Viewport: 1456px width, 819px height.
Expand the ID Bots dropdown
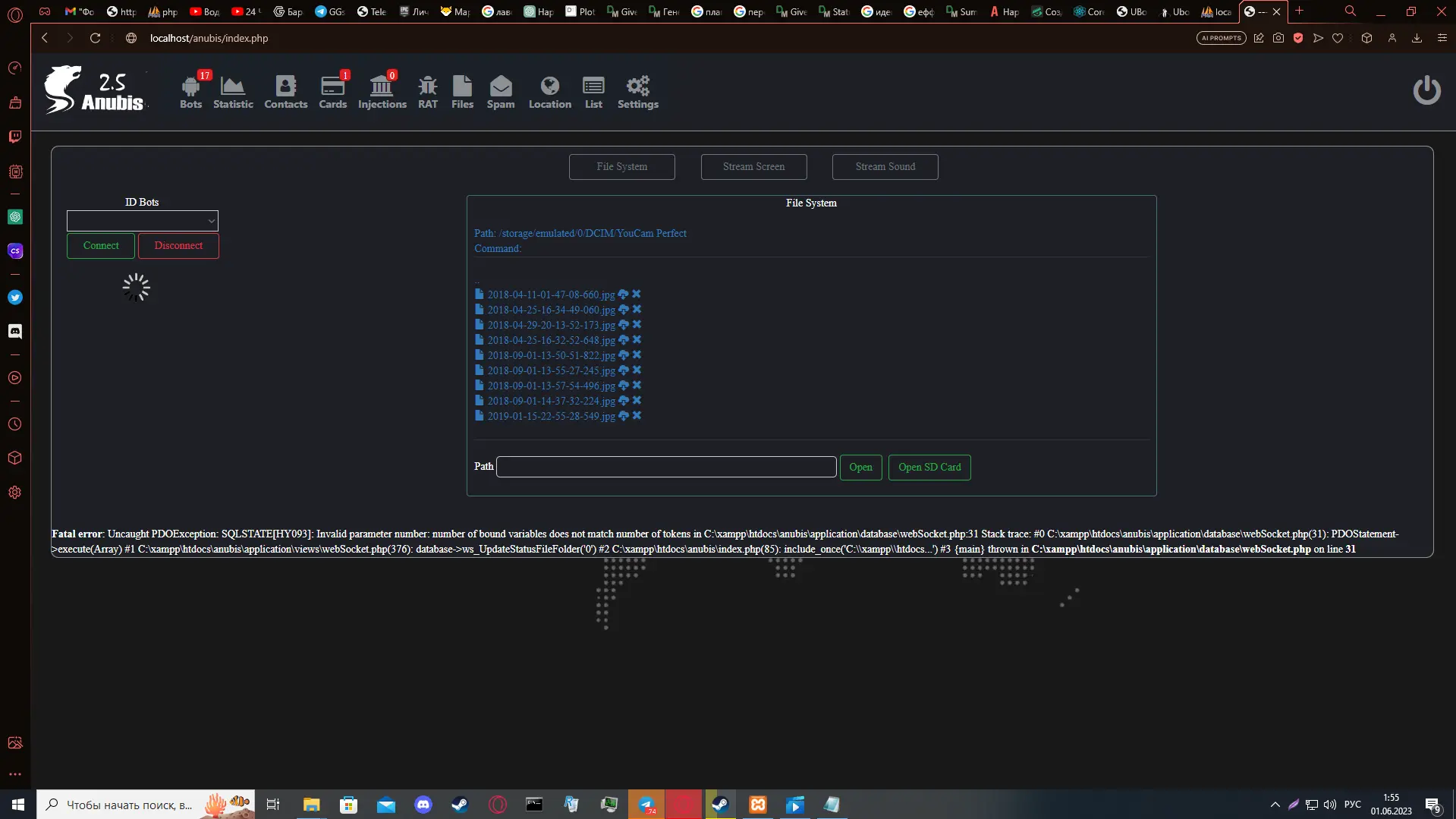pyautogui.click(x=143, y=221)
